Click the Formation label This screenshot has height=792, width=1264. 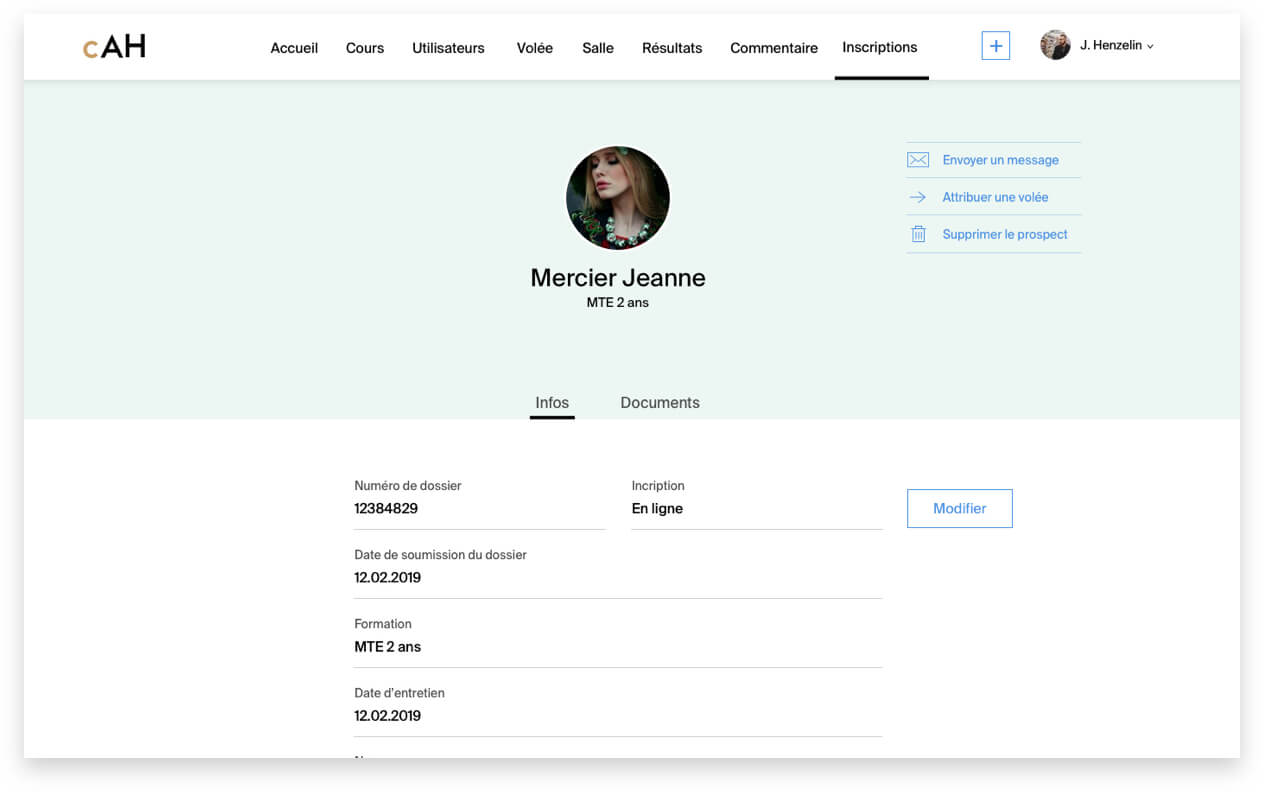point(383,624)
